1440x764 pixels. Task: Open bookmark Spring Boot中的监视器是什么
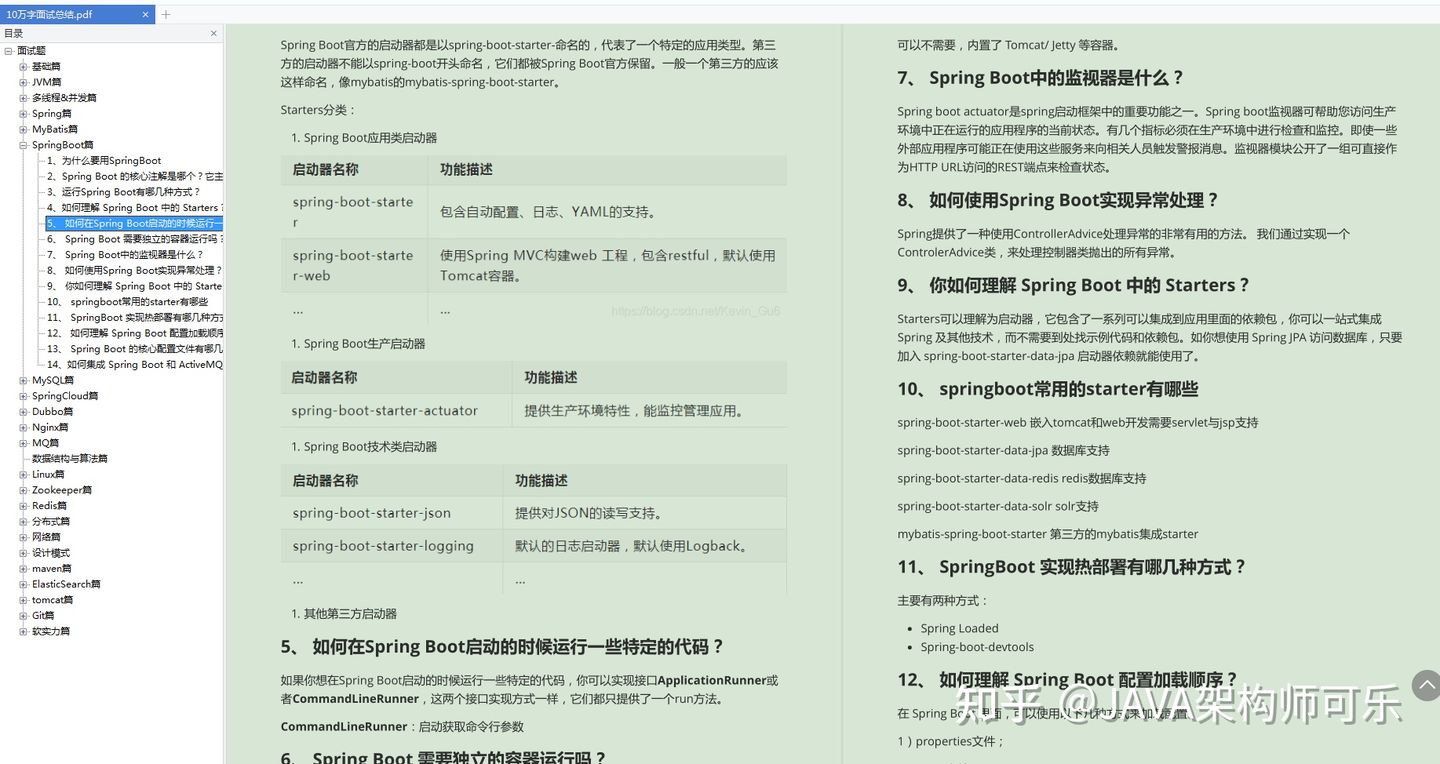tap(126, 254)
